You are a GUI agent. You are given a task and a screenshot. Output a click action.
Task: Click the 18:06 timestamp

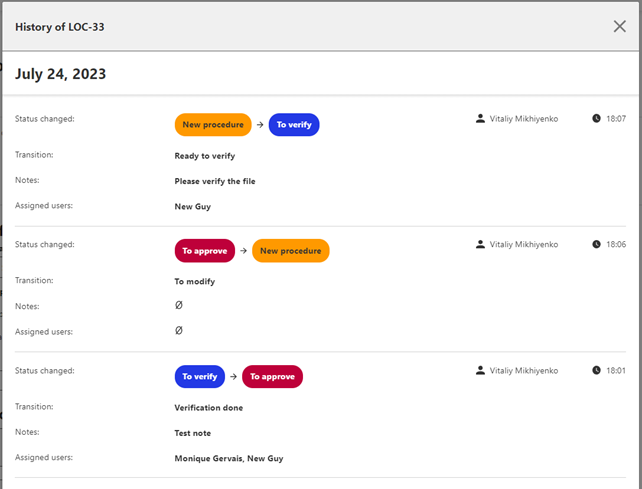point(616,244)
